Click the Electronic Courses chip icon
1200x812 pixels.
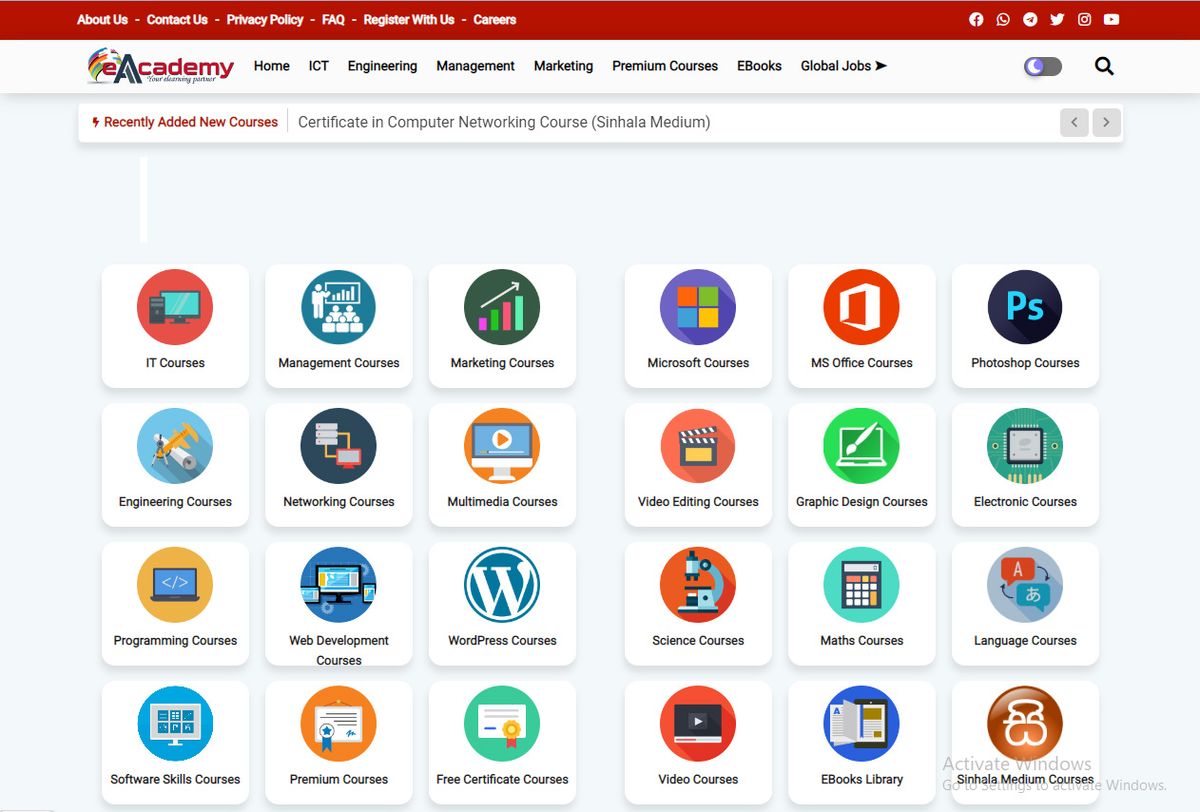coord(1025,446)
